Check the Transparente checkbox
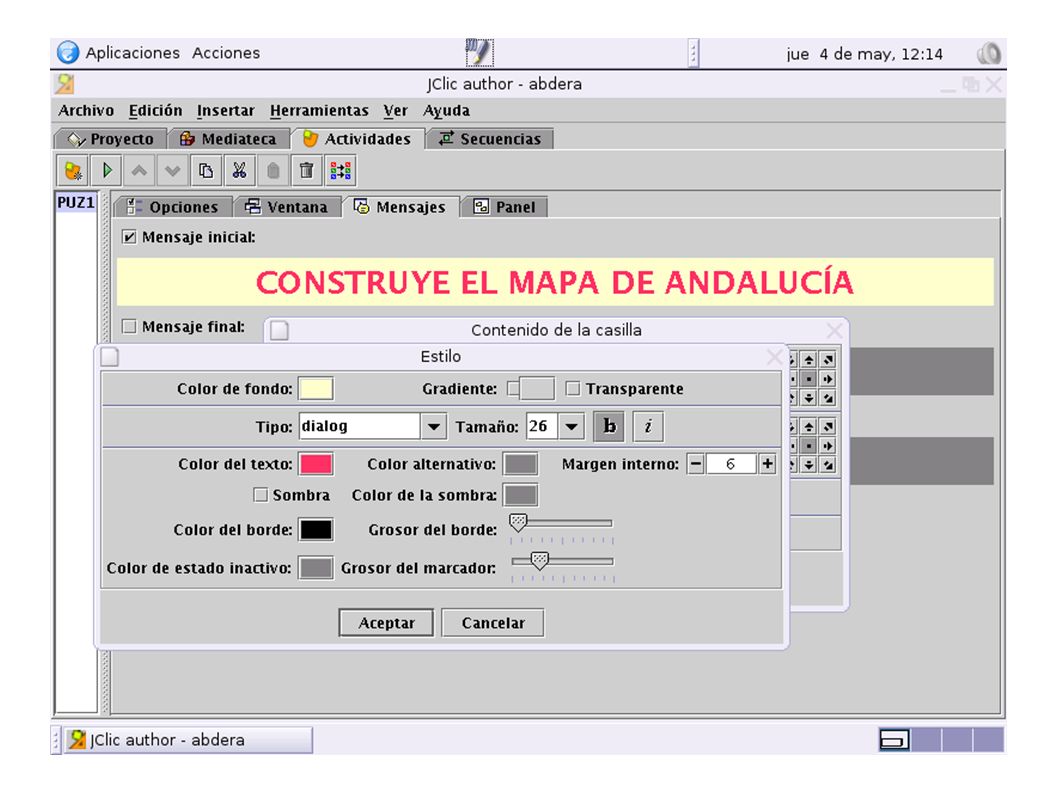The height and width of the screenshot is (793, 1058). [573, 389]
